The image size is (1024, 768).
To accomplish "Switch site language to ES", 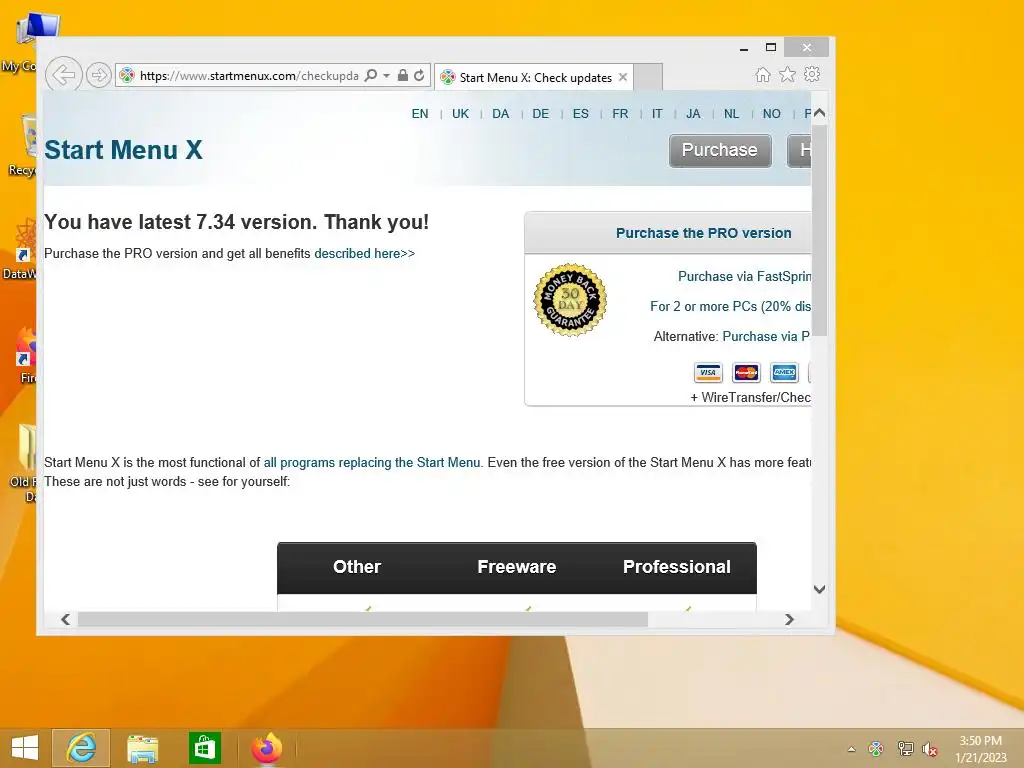I will [x=581, y=114].
